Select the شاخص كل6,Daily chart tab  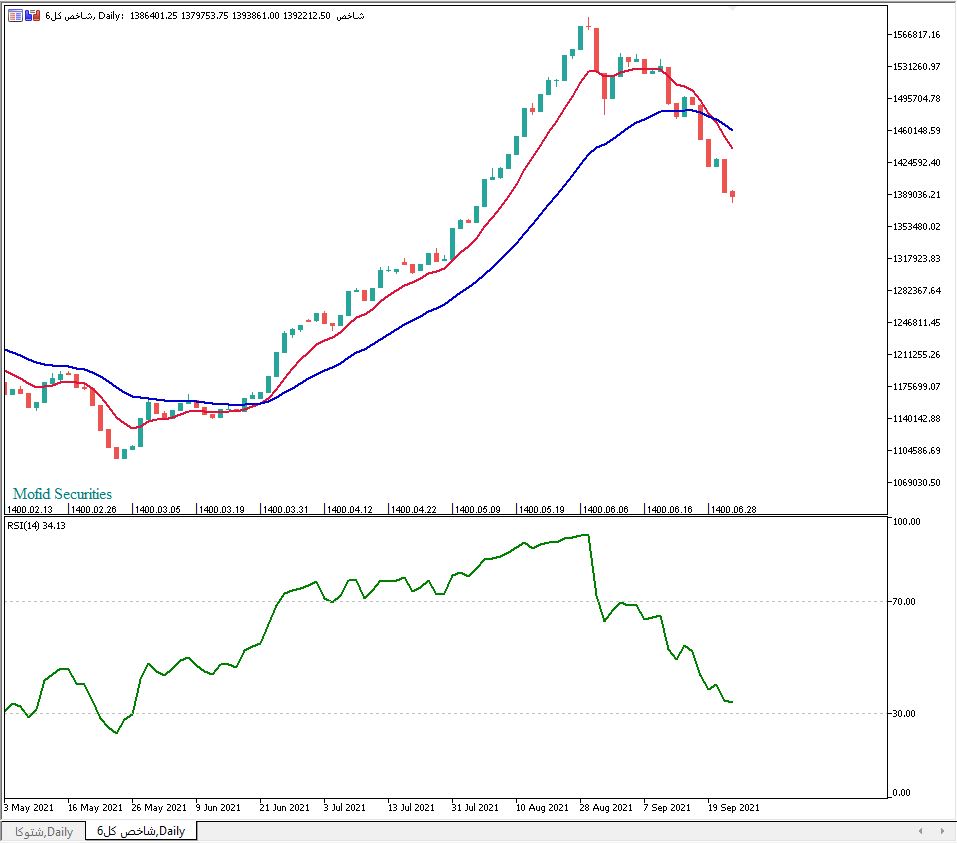(x=141, y=831)
